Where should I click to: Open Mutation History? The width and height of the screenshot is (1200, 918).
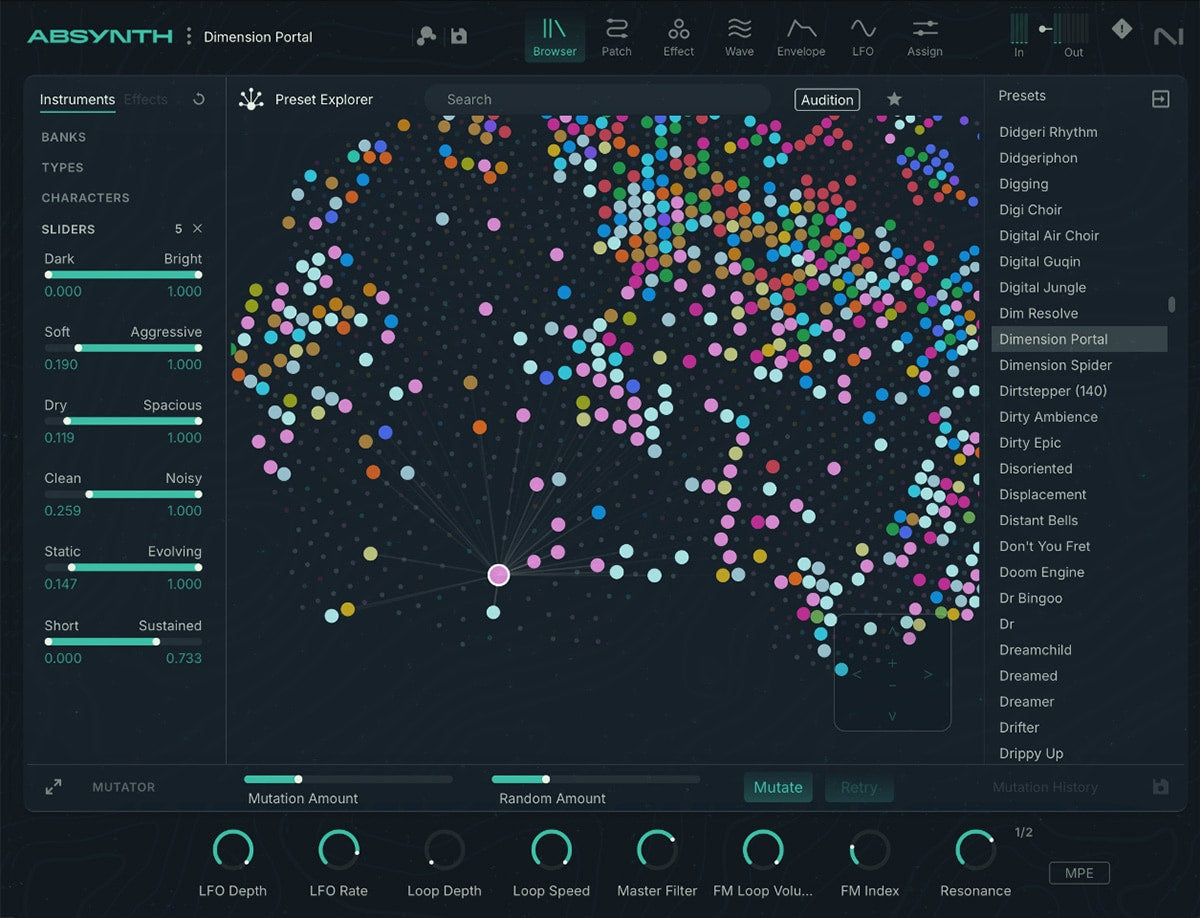pyautogui.click(x=1045, y=787)
